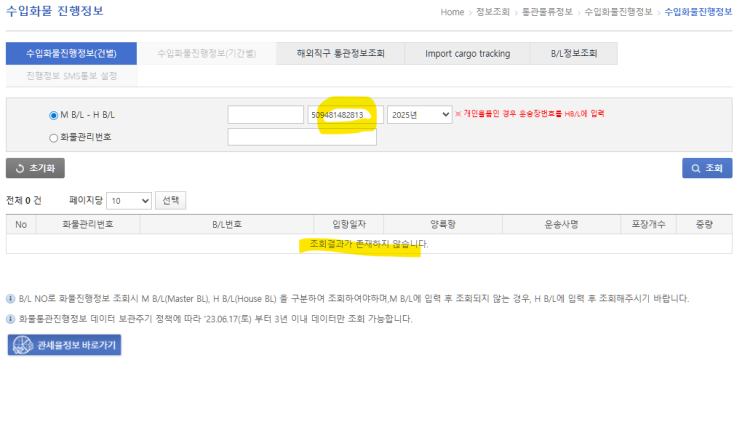Image resolution: width=750 pixels, height=438 pixels.
Task: Click the info icon beside 화물통관진행정보 notice
Action: [10, 319]
